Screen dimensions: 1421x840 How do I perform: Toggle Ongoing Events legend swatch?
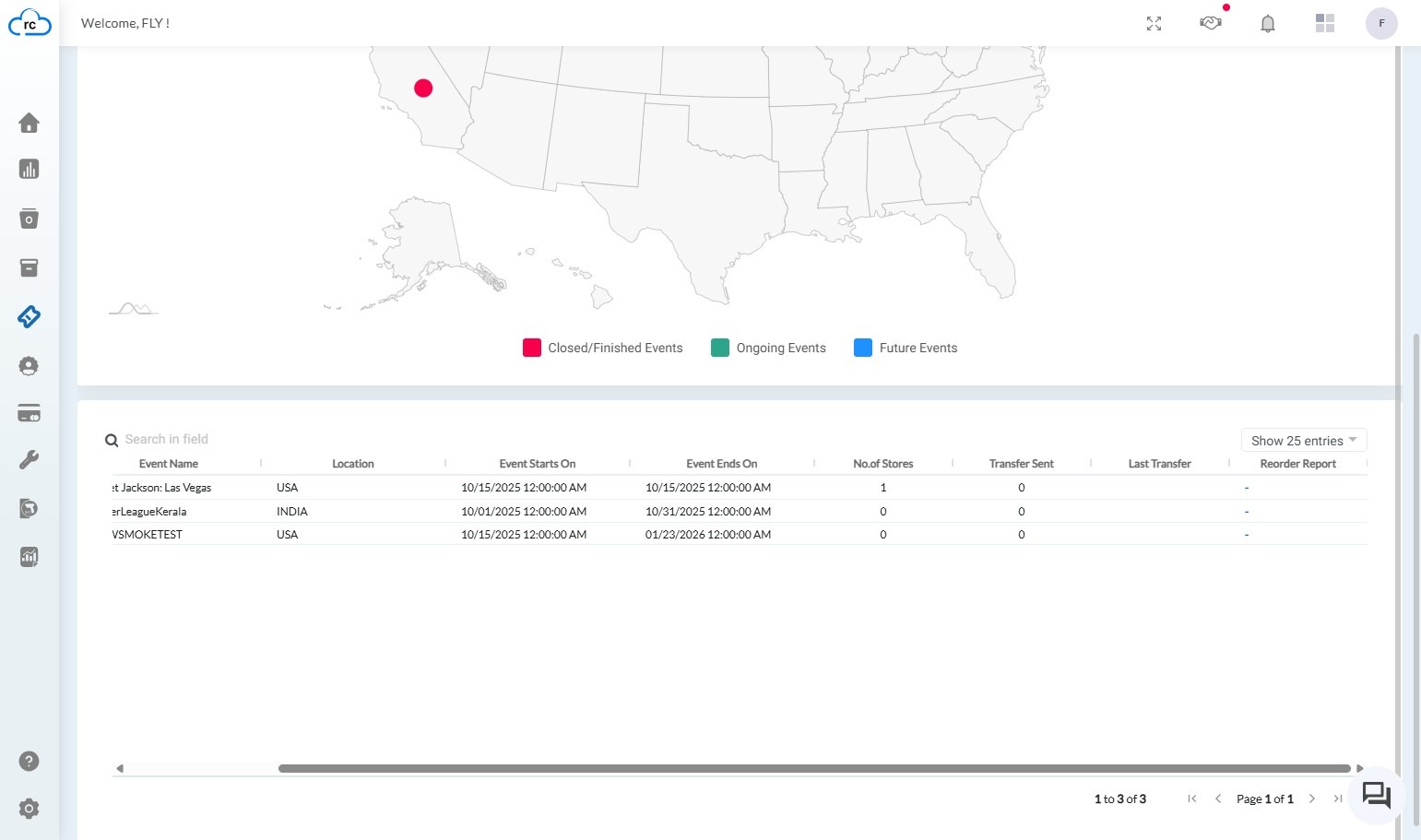[x=720, y=348]
